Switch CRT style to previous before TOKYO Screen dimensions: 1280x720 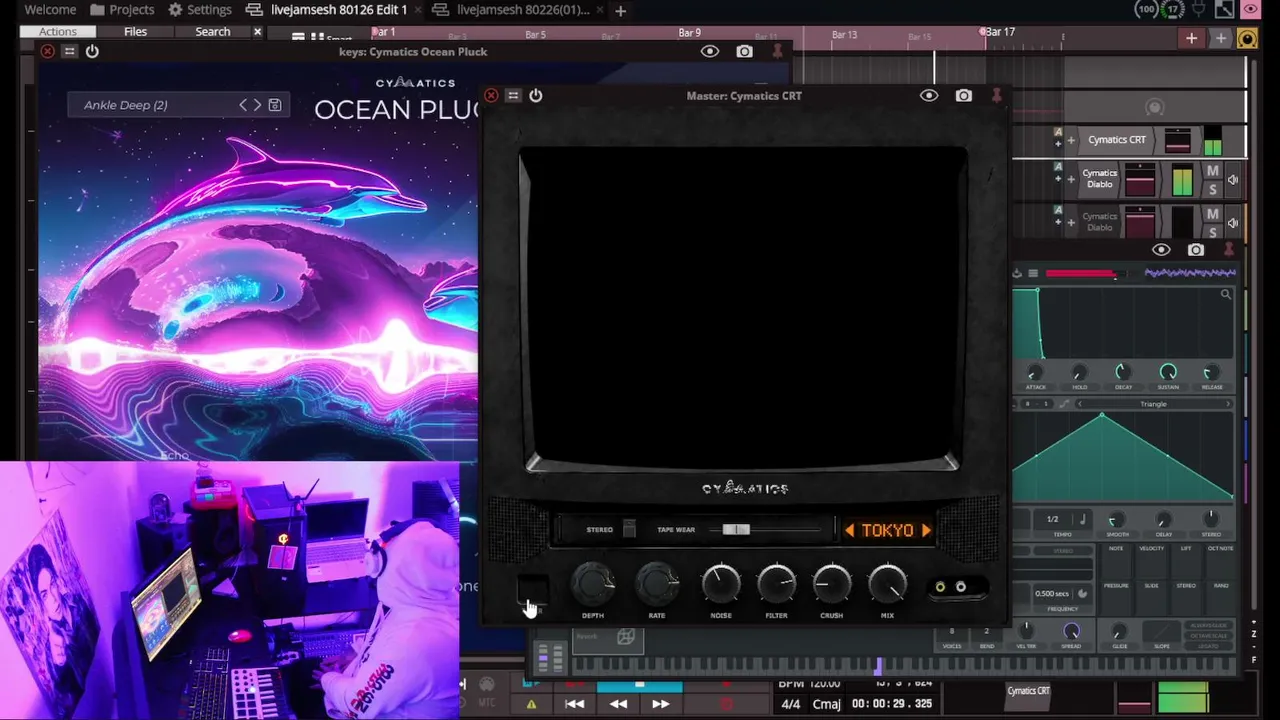(x=850, y=531)
